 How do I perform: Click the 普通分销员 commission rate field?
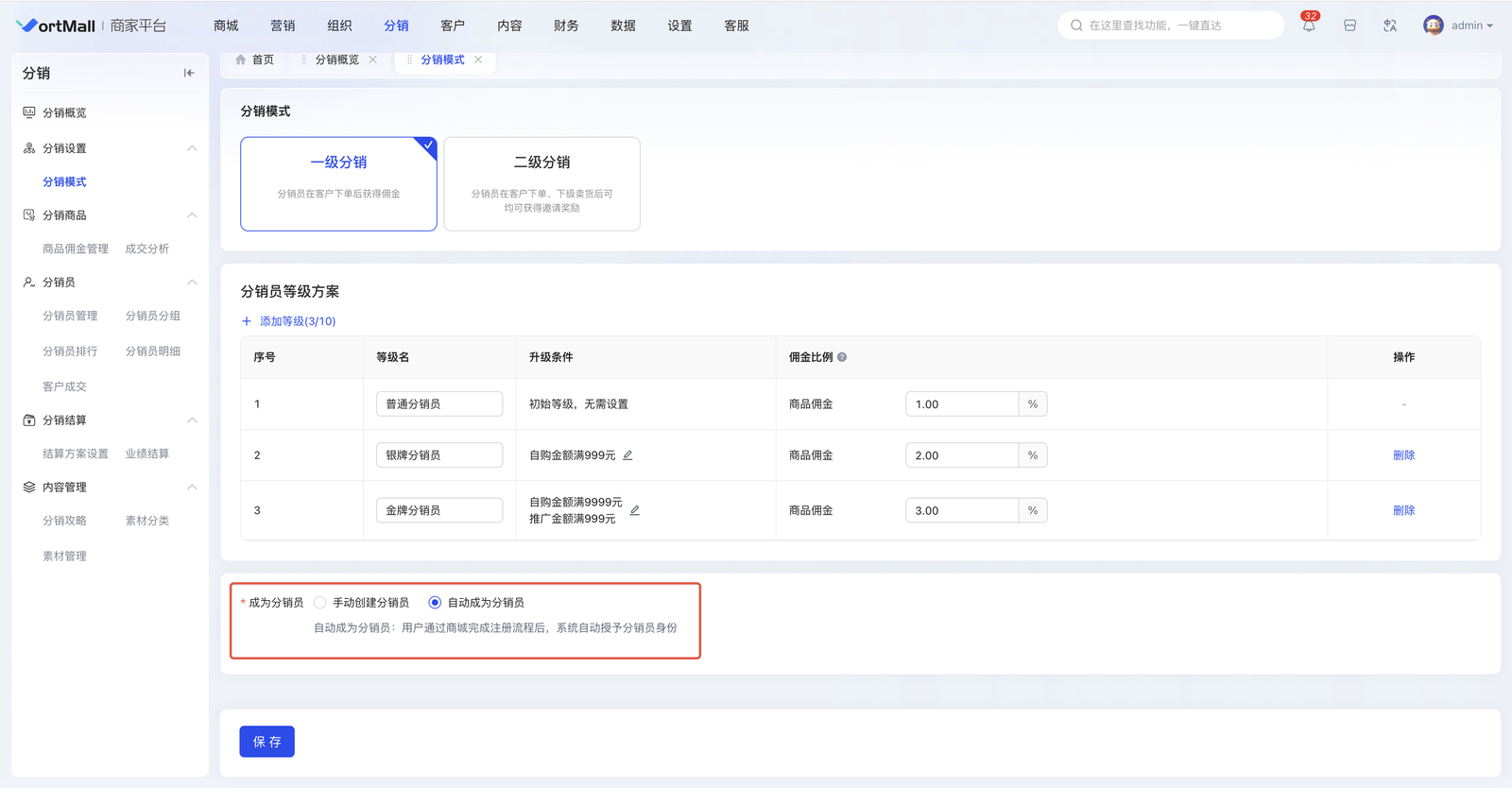pyautogui.click(x=961, y=404)
